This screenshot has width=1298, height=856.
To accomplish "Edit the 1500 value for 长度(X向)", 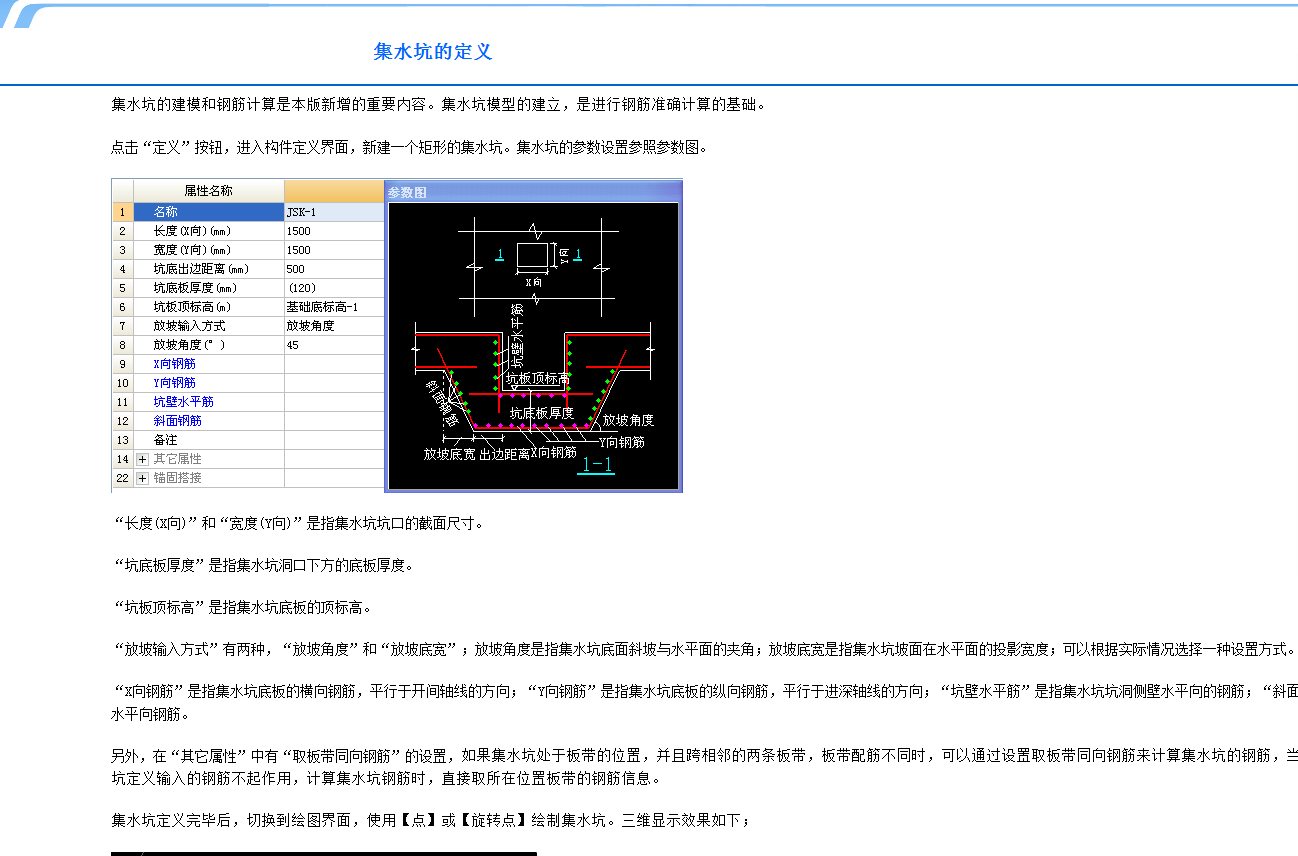I will [x=334, y=231].
